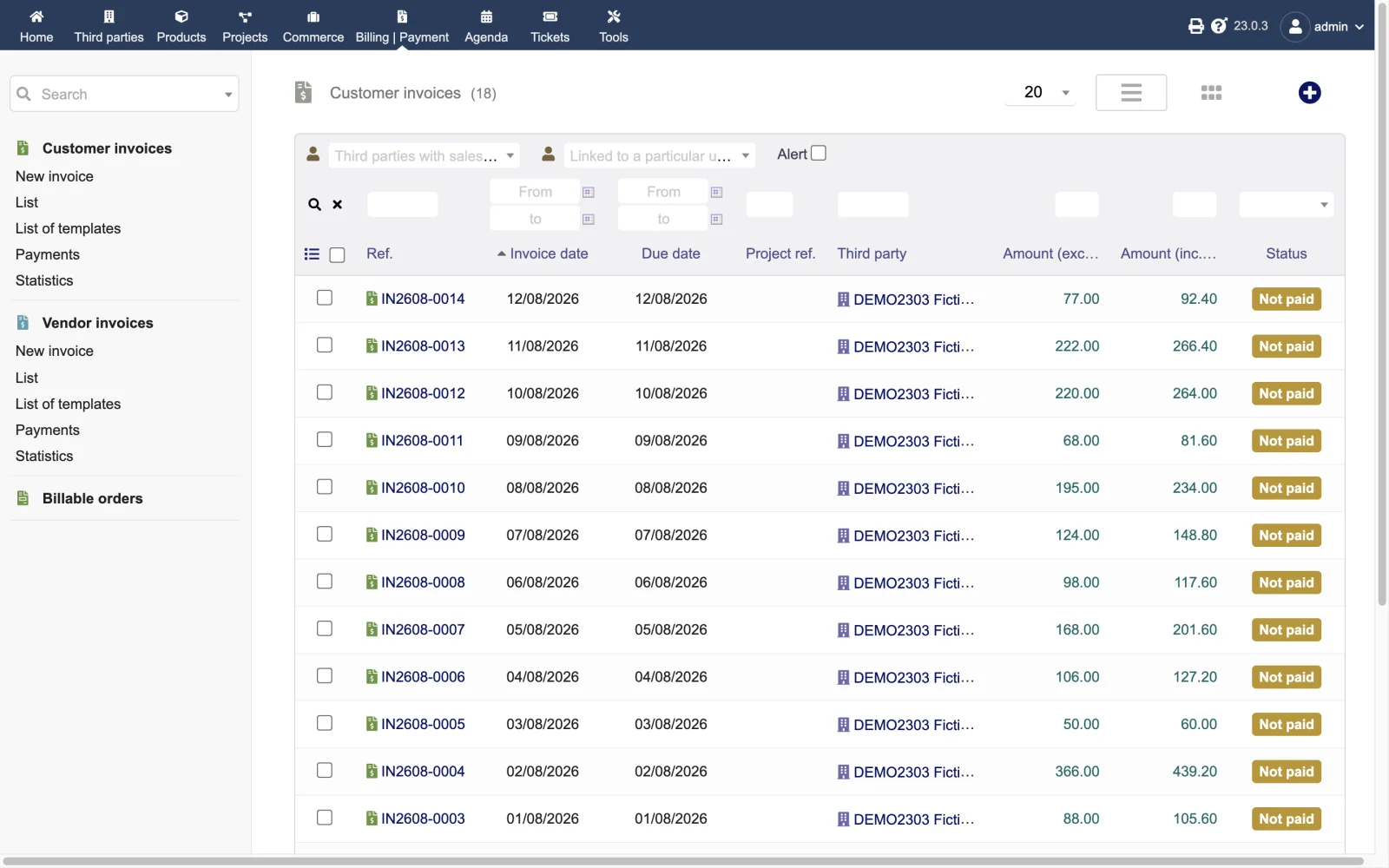Image resolution: width=1389 pixels, height=868 pixels.
Task: Click the Third party filter field
Action: 873,205
